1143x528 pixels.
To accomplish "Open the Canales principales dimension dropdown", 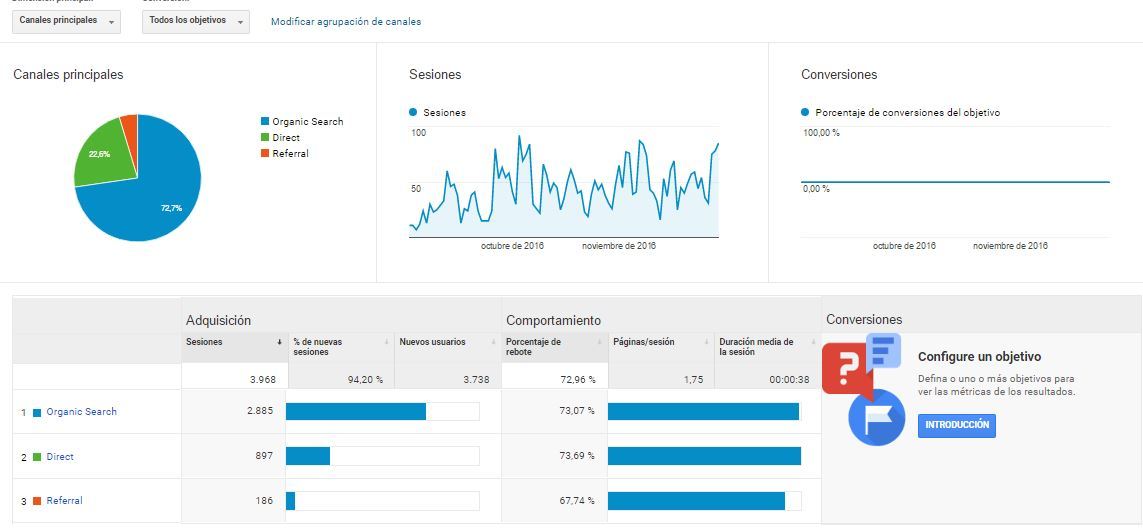I will [x=66, y=21].
